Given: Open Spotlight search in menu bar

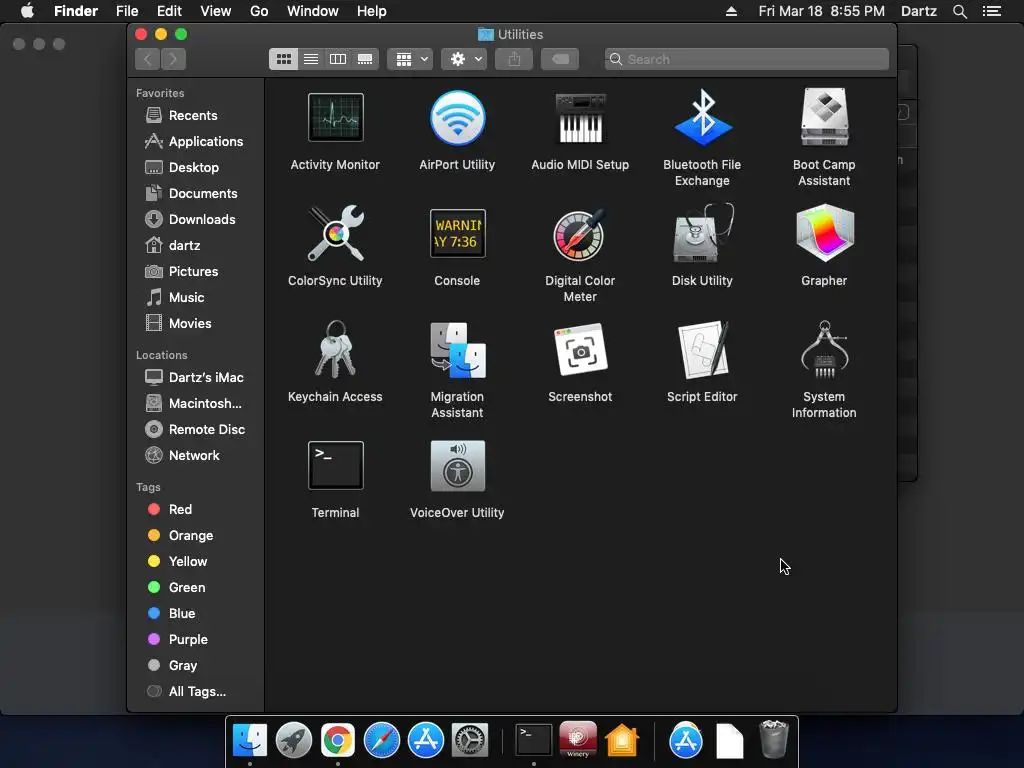Looking at the screenshot, I should (x=959, y=11).
